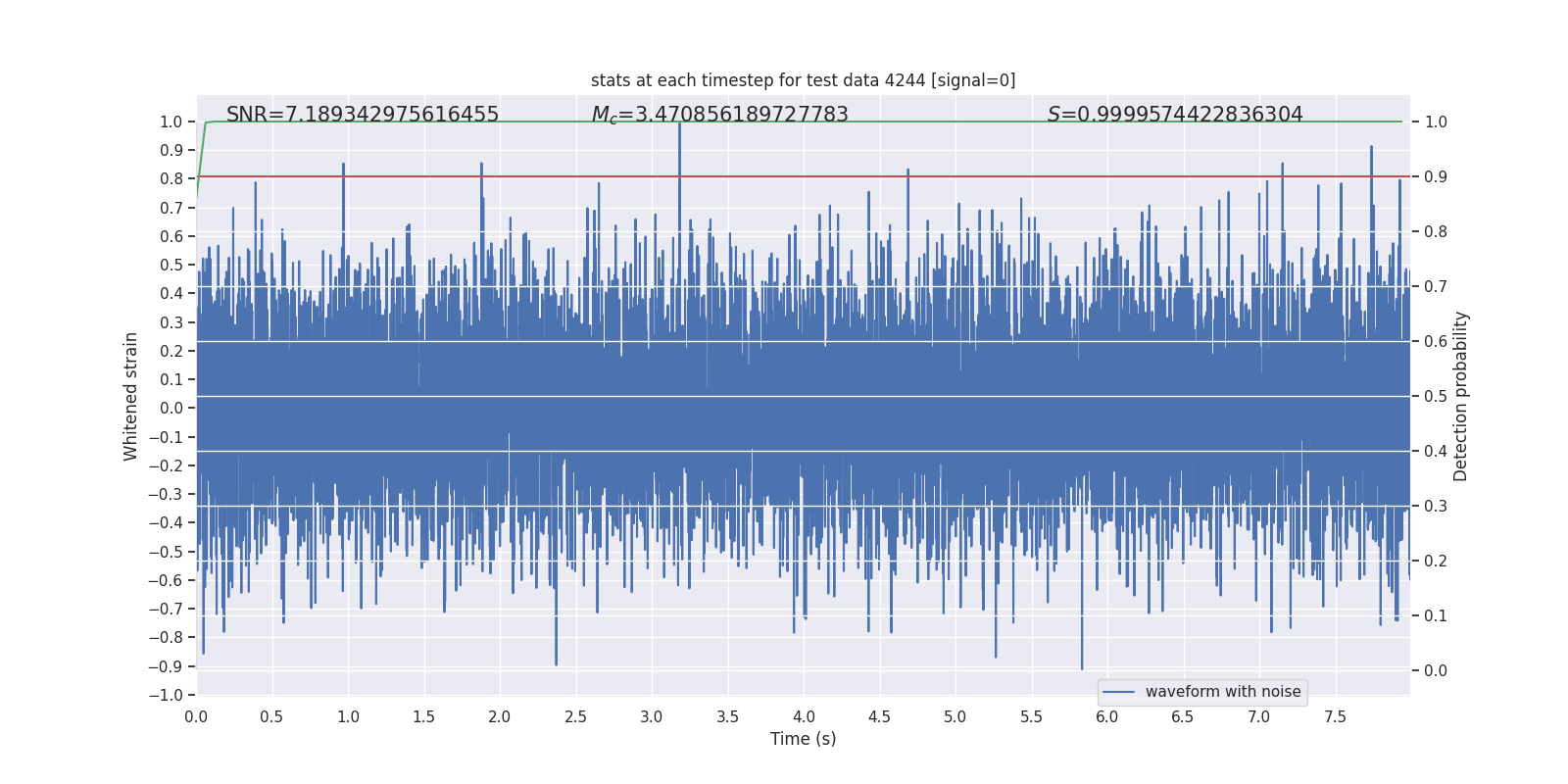Select the 7.5 tick on the time axis
Screen dimensions: 1568x784
1335,717
